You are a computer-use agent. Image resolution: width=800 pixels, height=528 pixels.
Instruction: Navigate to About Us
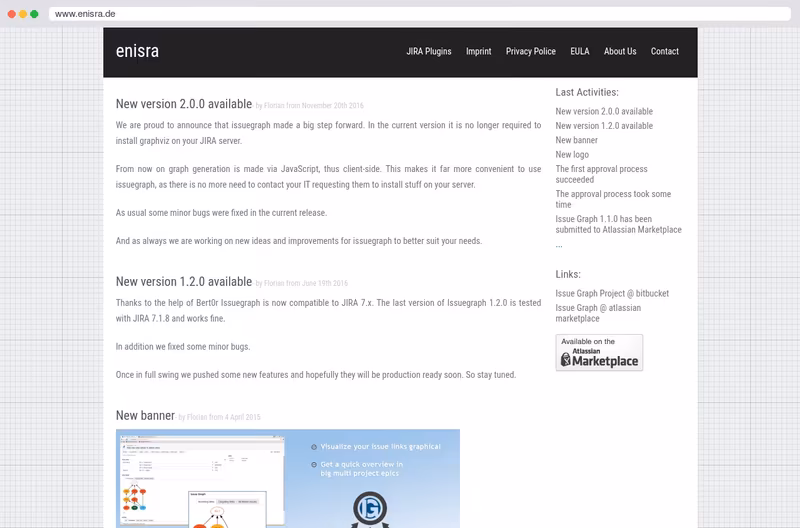point(620,52)
